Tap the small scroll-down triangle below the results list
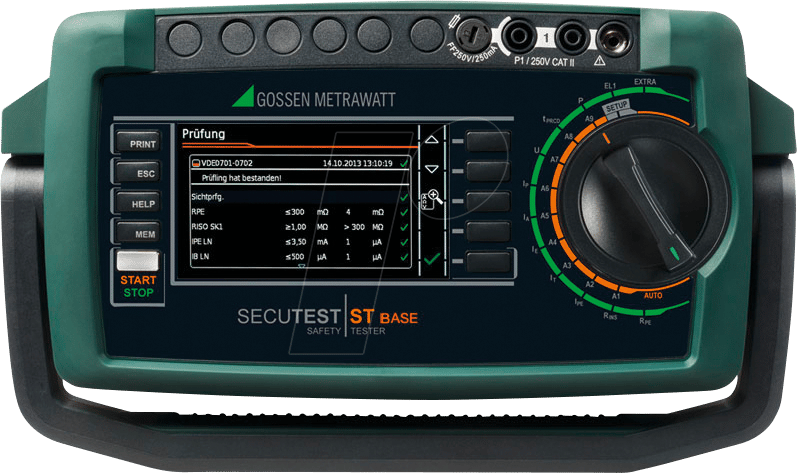This screenshot has width=798, height=473. 301,266
